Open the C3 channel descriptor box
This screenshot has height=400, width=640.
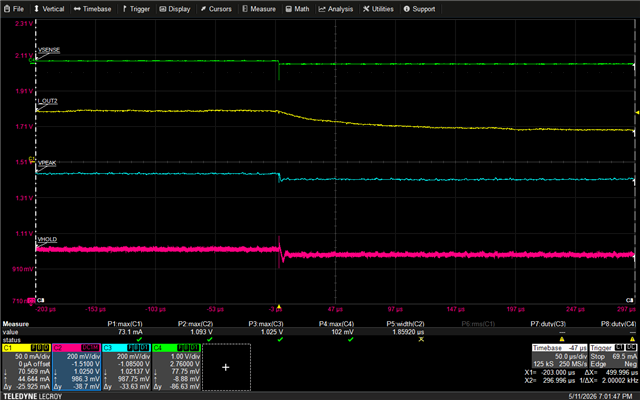pos(126,367)
